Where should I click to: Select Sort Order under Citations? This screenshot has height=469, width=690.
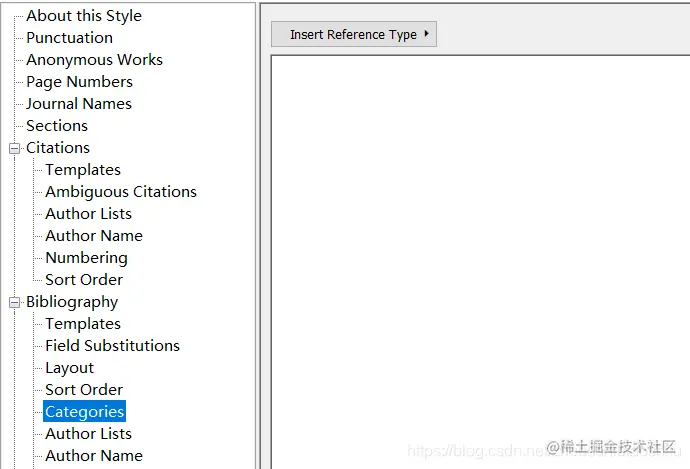tap(84, 280)
